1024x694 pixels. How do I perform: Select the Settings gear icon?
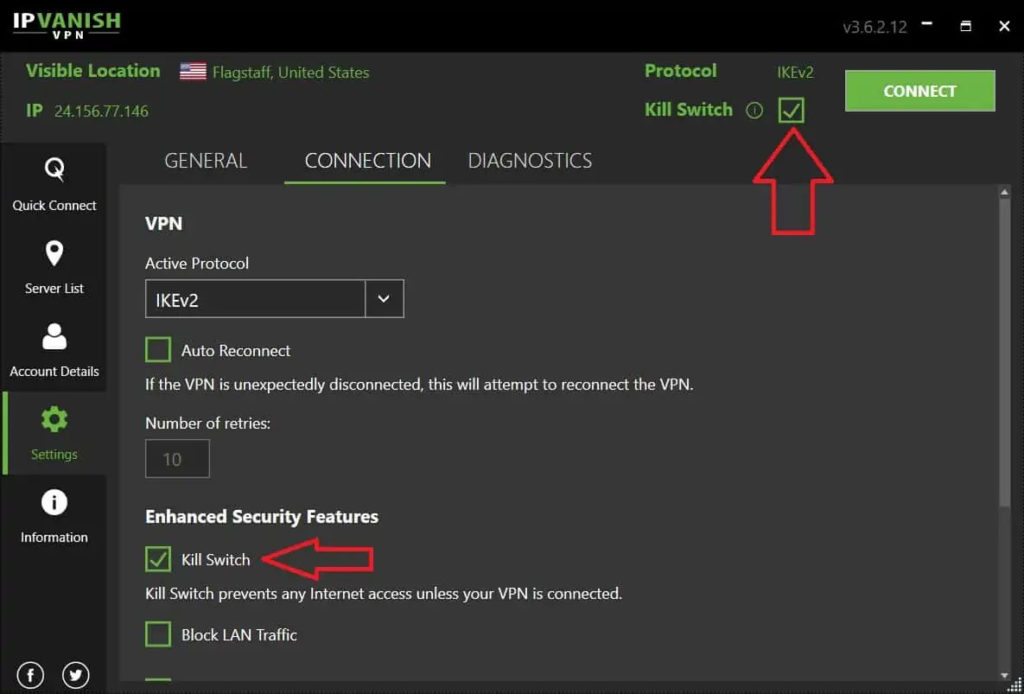point(54,421)
